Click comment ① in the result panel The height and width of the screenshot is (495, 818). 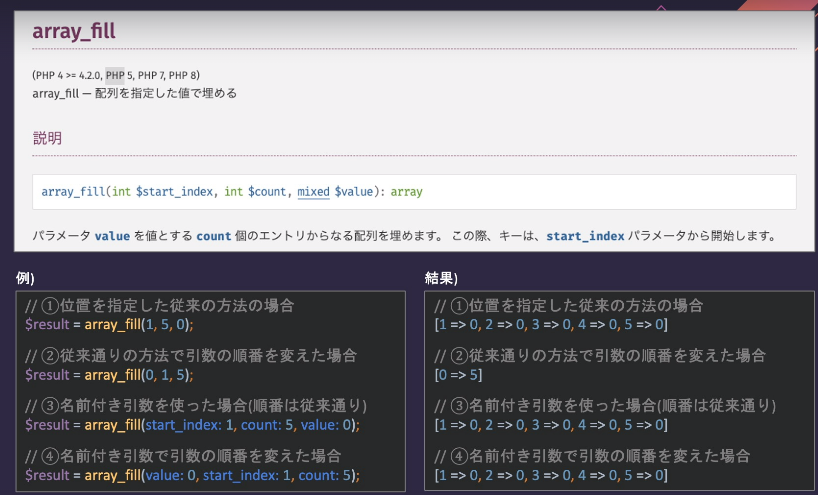coord(569,306)
